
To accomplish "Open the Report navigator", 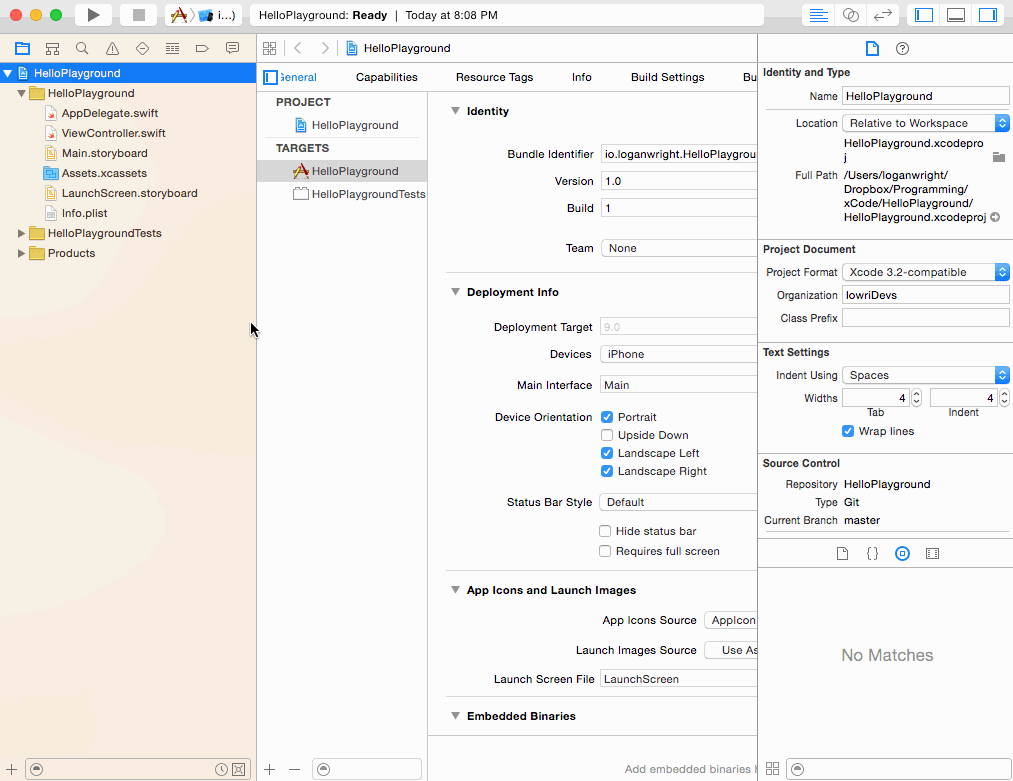I will click(233, 48).
